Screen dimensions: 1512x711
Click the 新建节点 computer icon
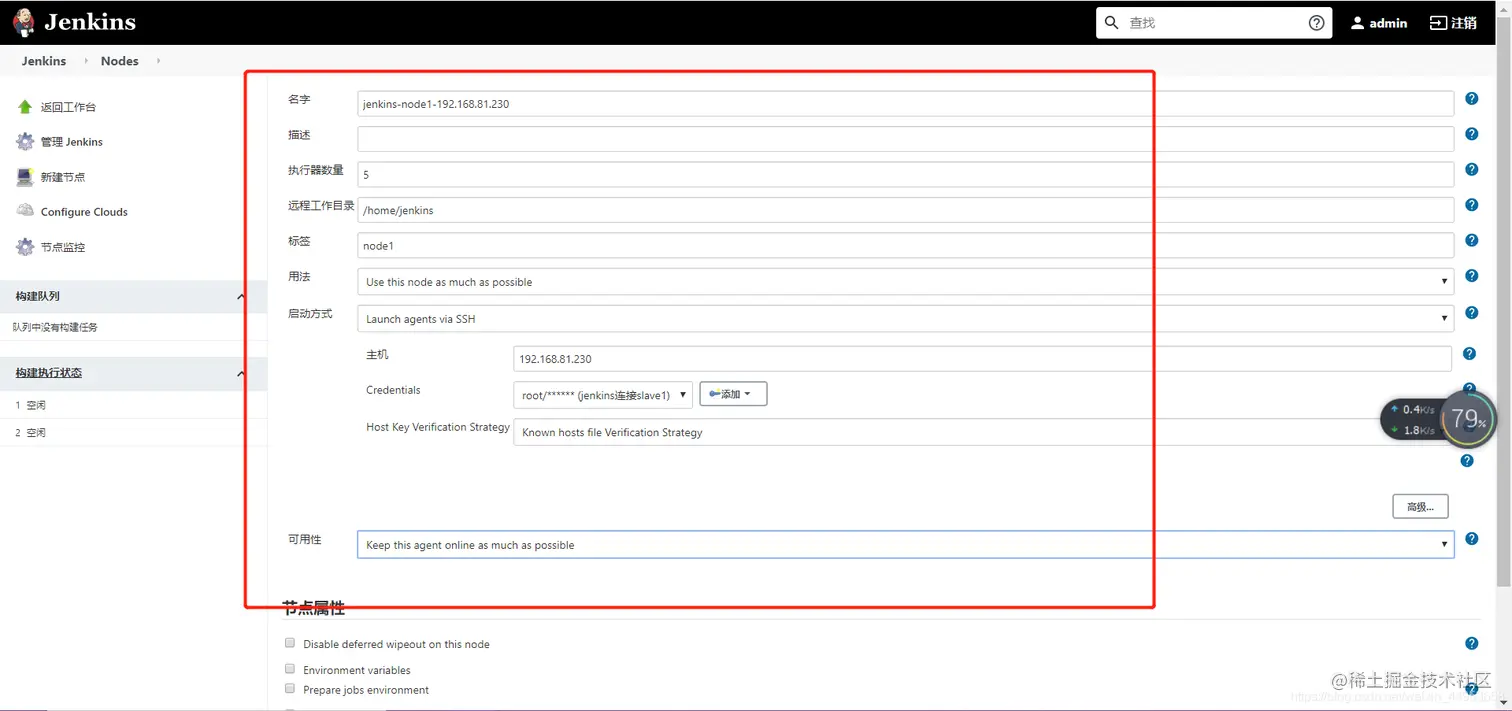tap(25, 177)
